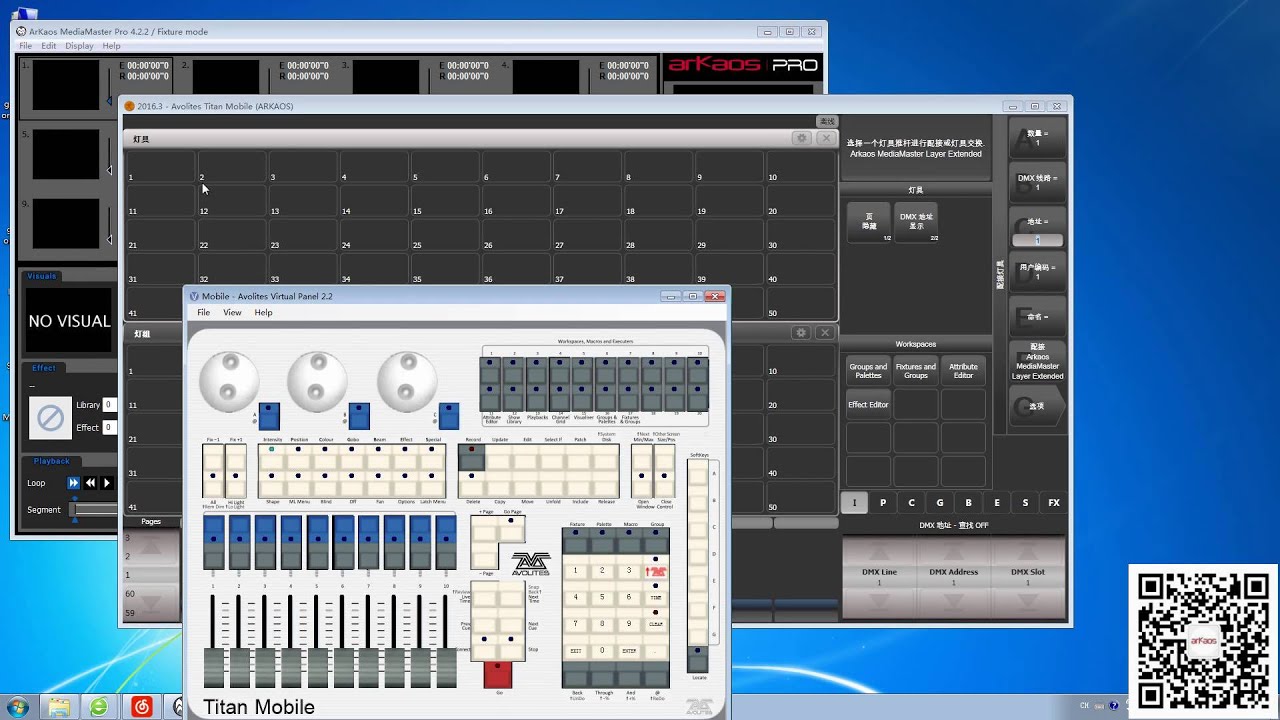Image resolution: width=1280 pixels, height=720 pixels.
Task: Click the Clear key on the keypad
Action: coord(655,623)
